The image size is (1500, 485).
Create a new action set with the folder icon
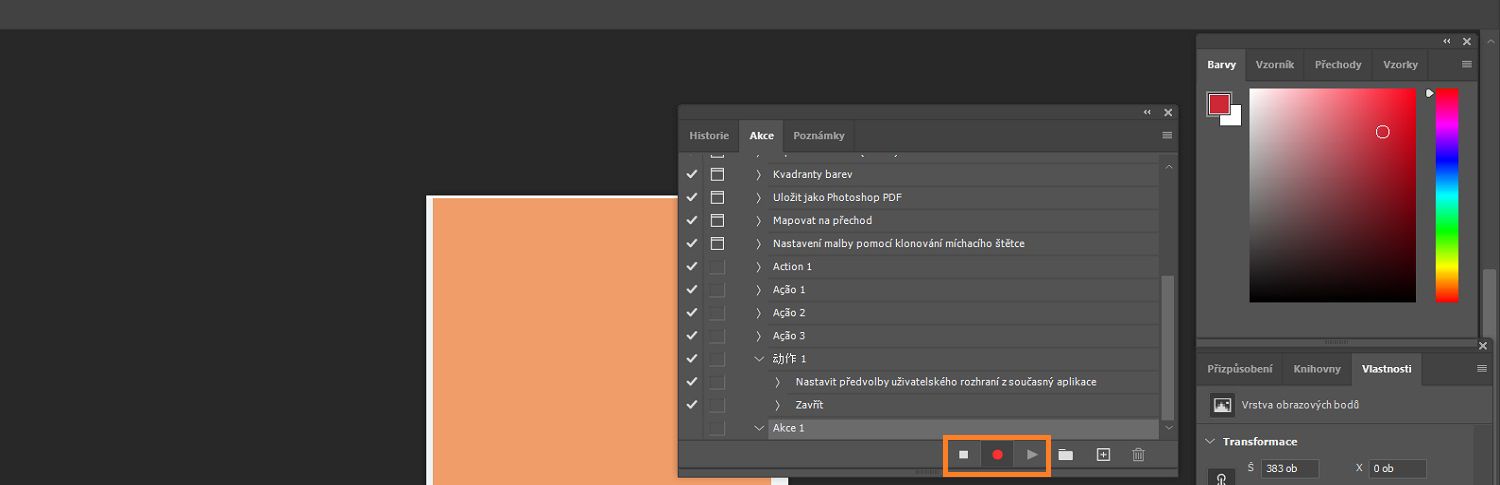(1066, 455)
